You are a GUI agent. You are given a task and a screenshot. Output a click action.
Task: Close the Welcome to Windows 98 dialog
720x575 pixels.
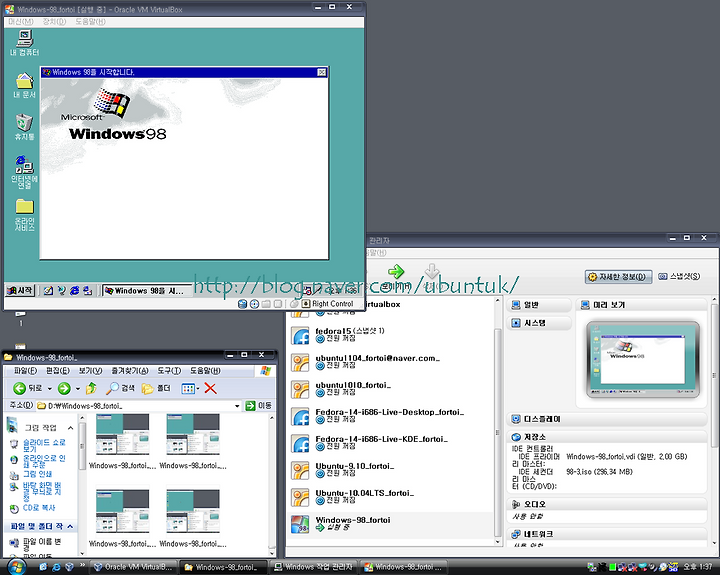[x=322, y=72]
